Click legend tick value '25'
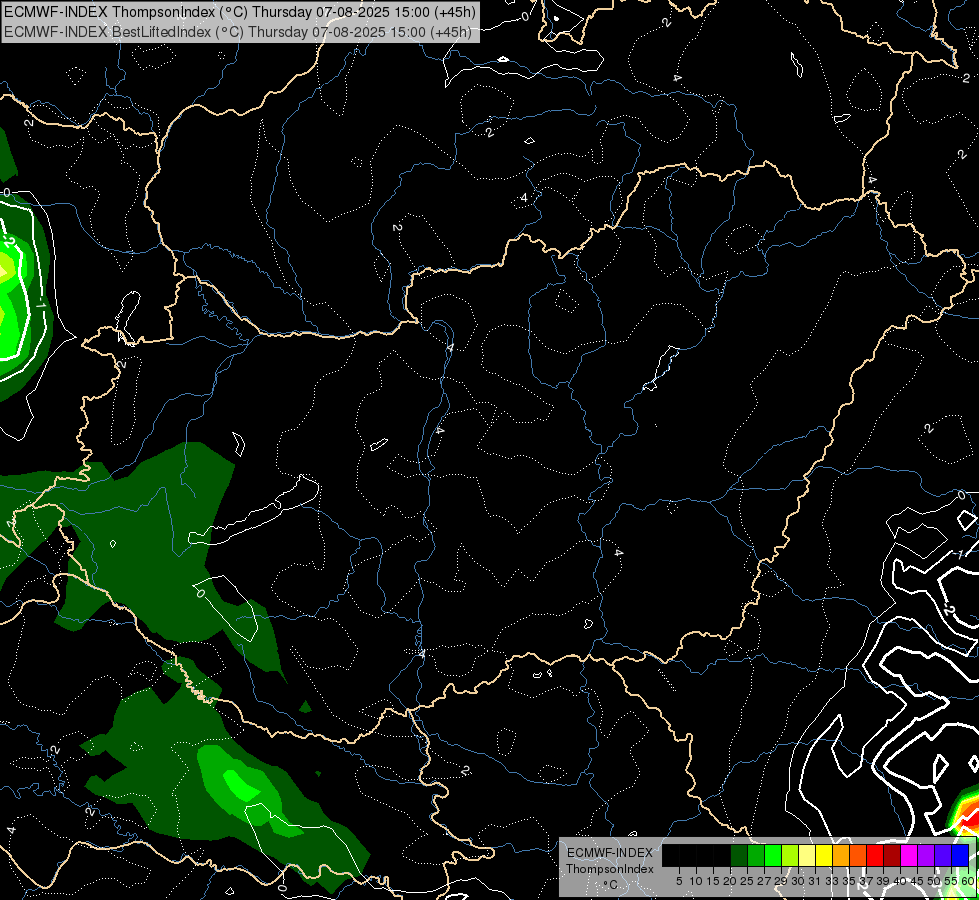This screenshot has height=900, width=979. (747, 881)
